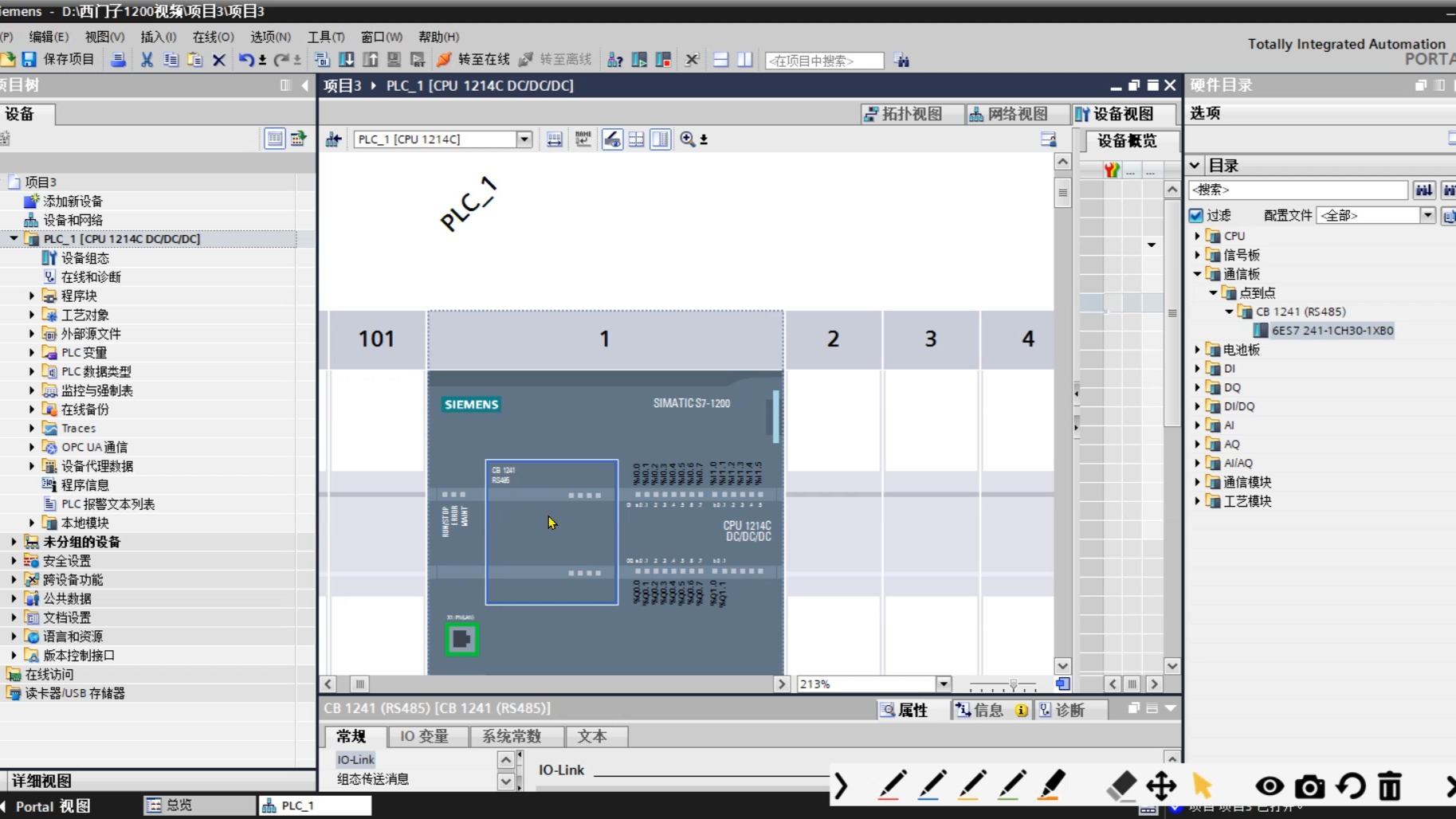Click the CB 1241 RS485 board on the CPU
The width and height of the screenshot is (1456, 819).
[x=551, y=532]
